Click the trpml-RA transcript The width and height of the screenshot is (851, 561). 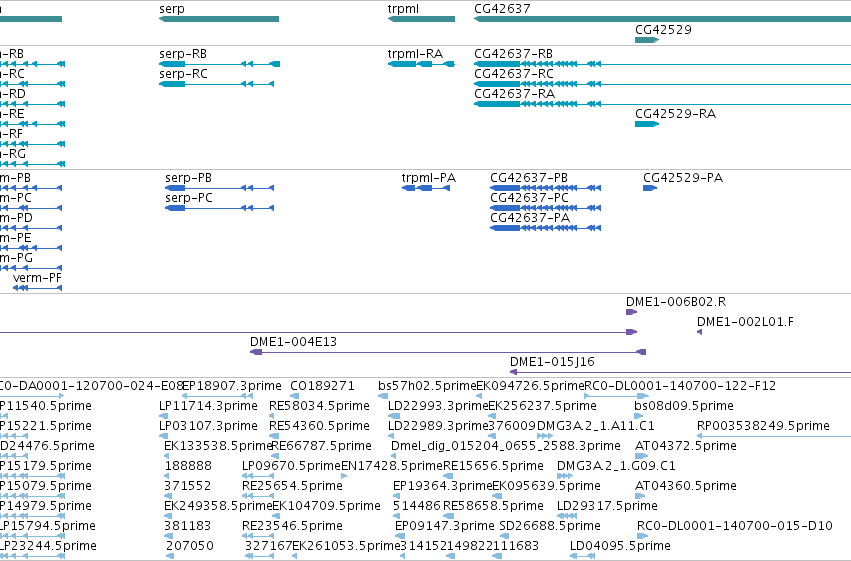tap(421, 64)
